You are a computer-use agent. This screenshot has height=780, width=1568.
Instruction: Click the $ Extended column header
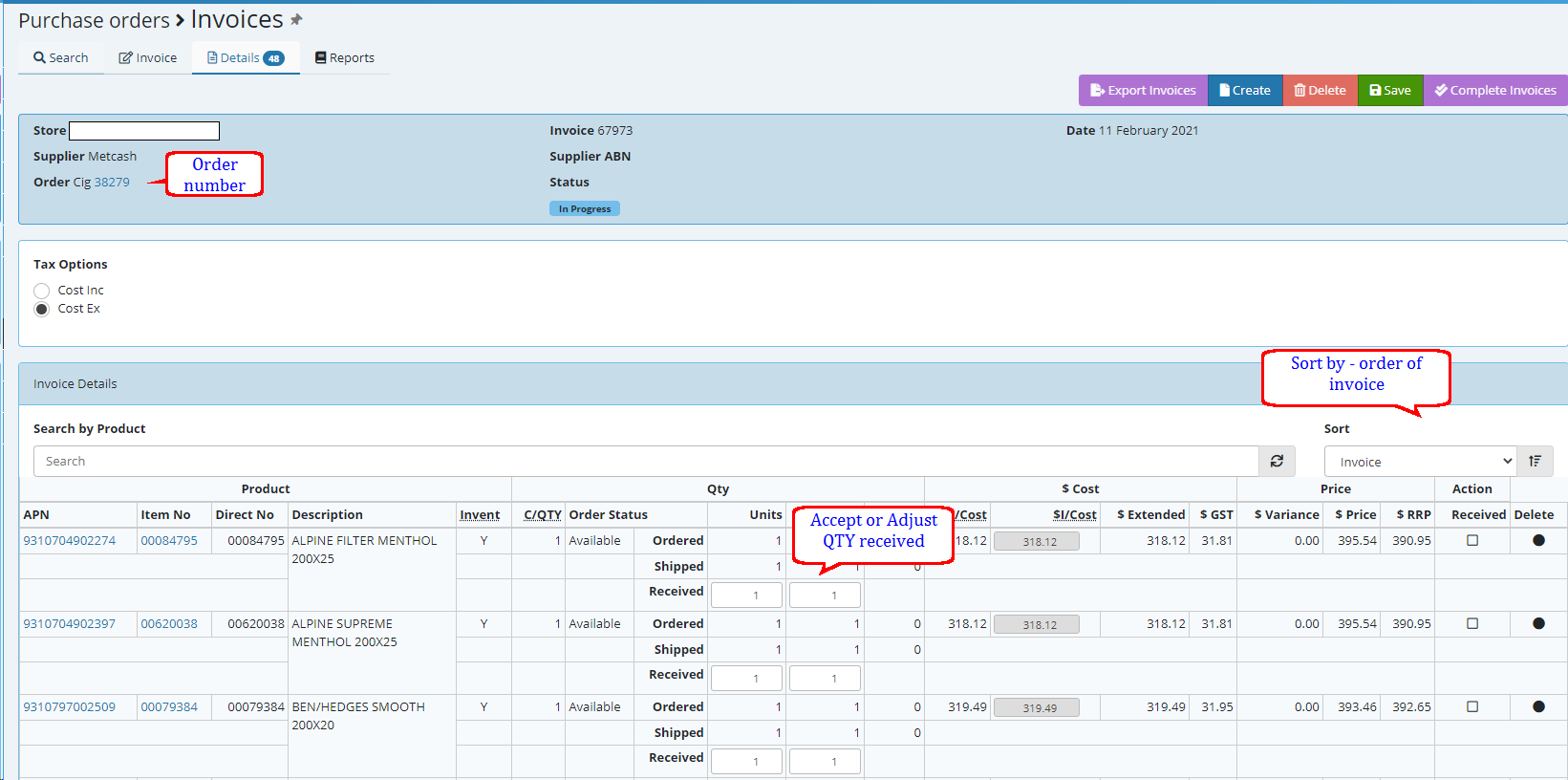pos(1151,514)
